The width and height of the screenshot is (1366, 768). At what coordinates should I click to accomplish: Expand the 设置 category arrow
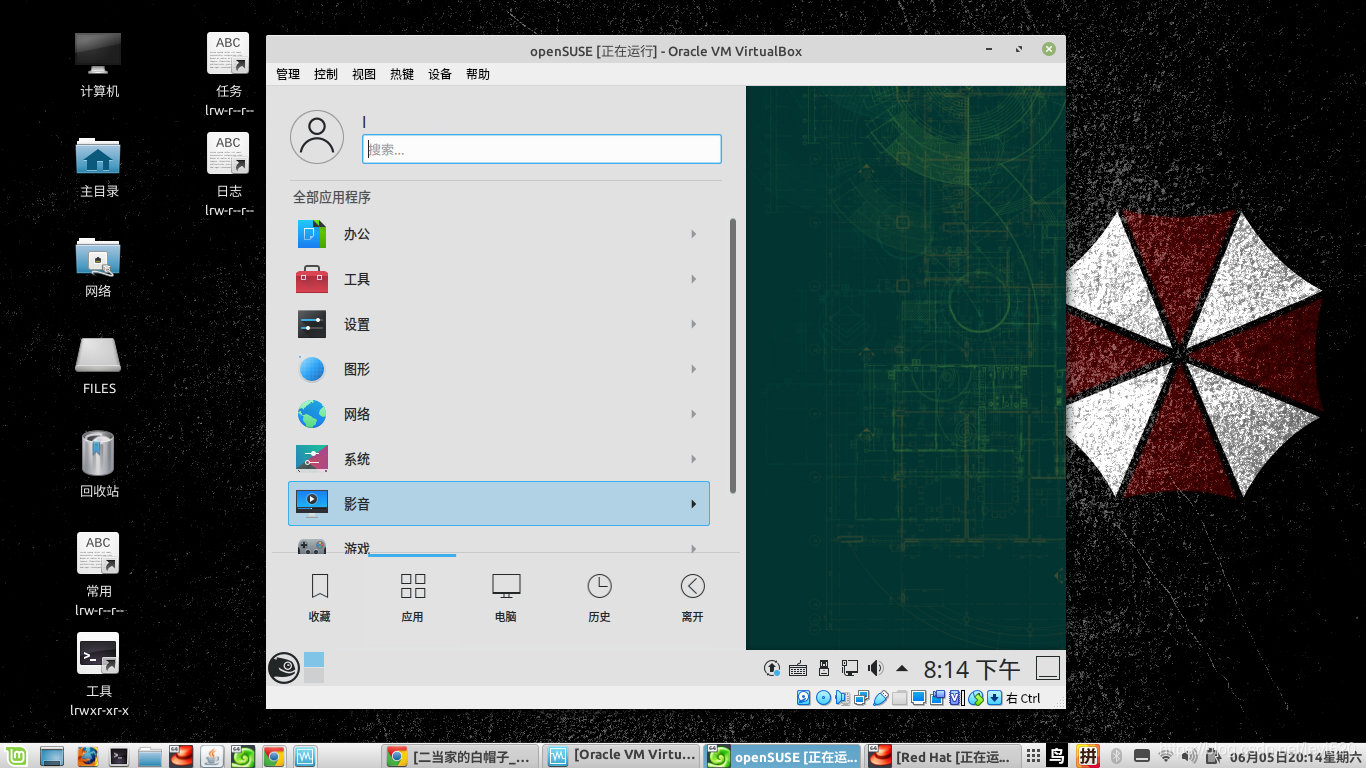coord(693,324)
